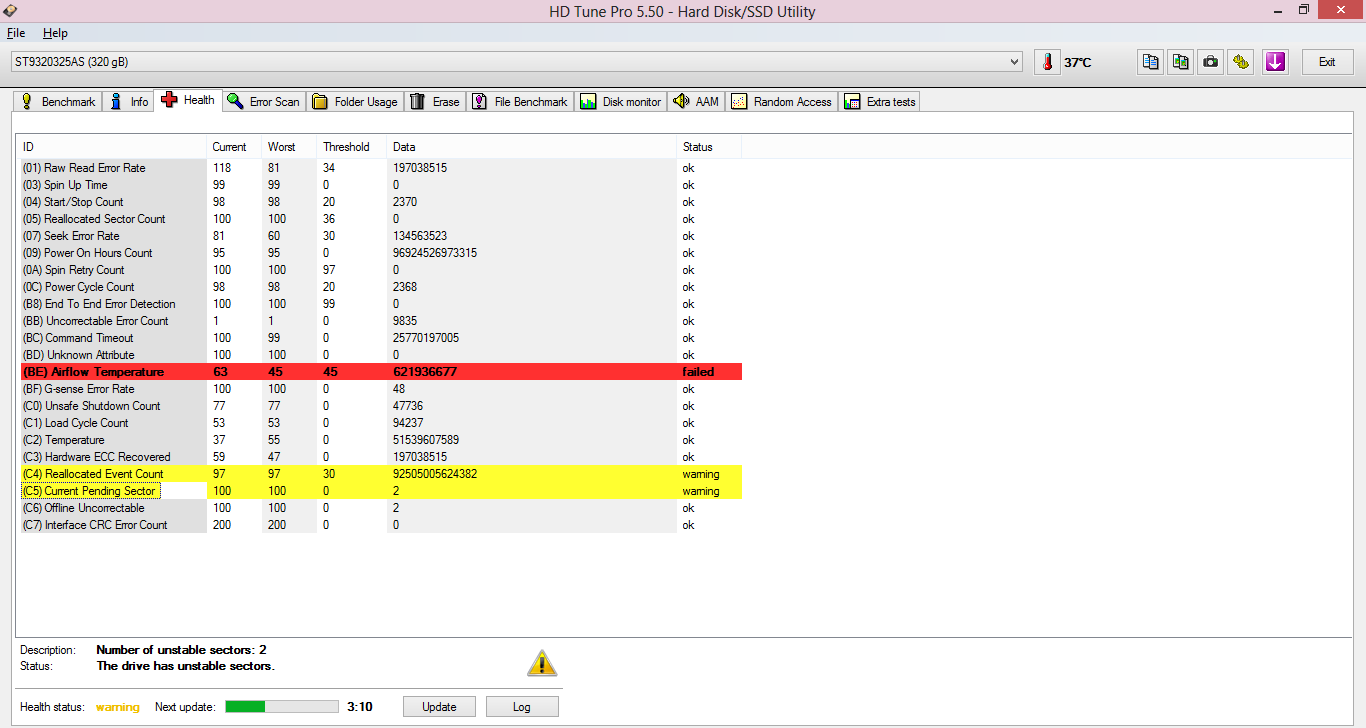The width and height of the screenshot is (1366, 728).
Task: Select the (04) Start/Stop Count row
Action: 381,202
